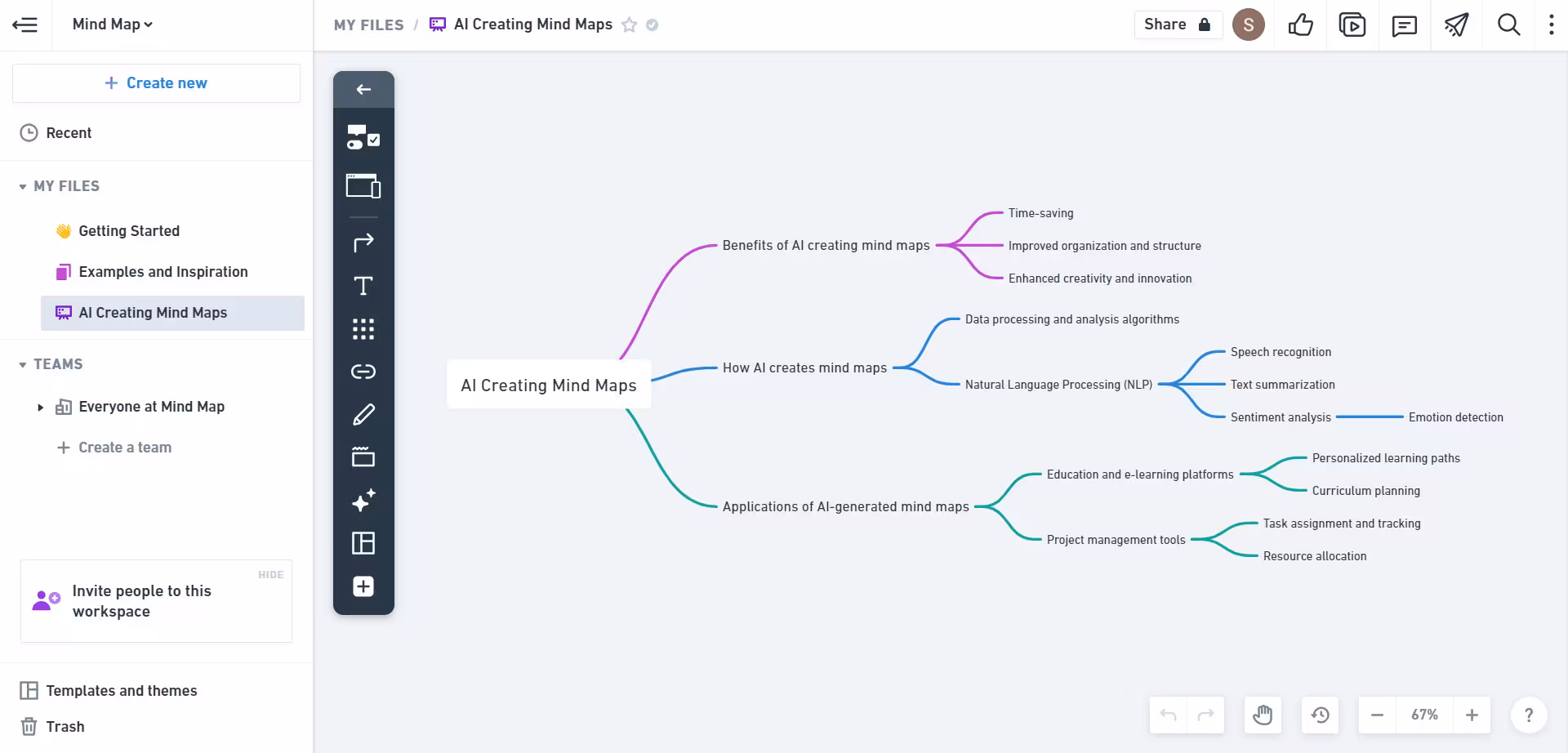The height and width of the screenshot is (753, 1568).
Task: Open Templates and themes
Action: pos(121,691)
